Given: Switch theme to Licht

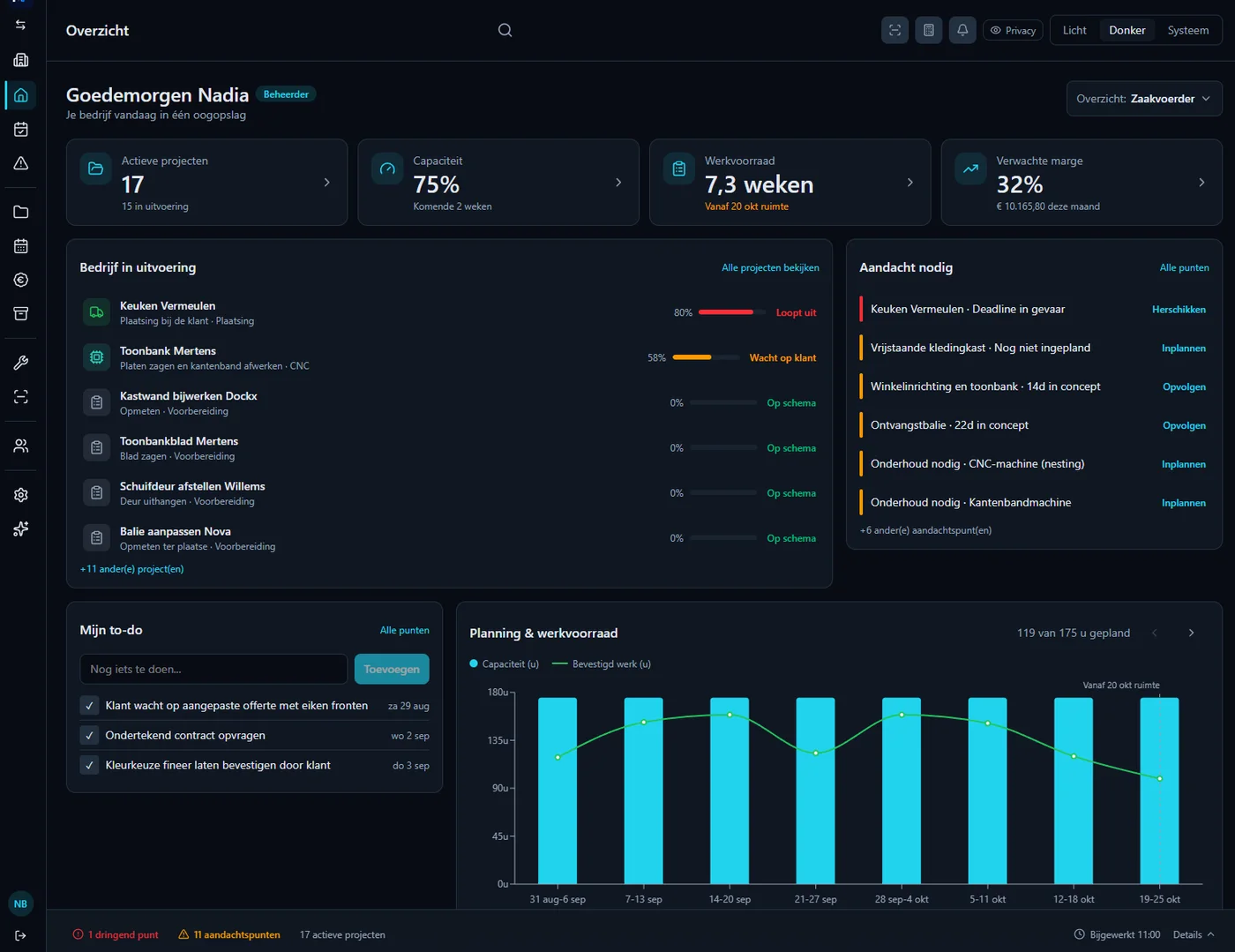Looking at the screenshot, I should pos(1074,30).
